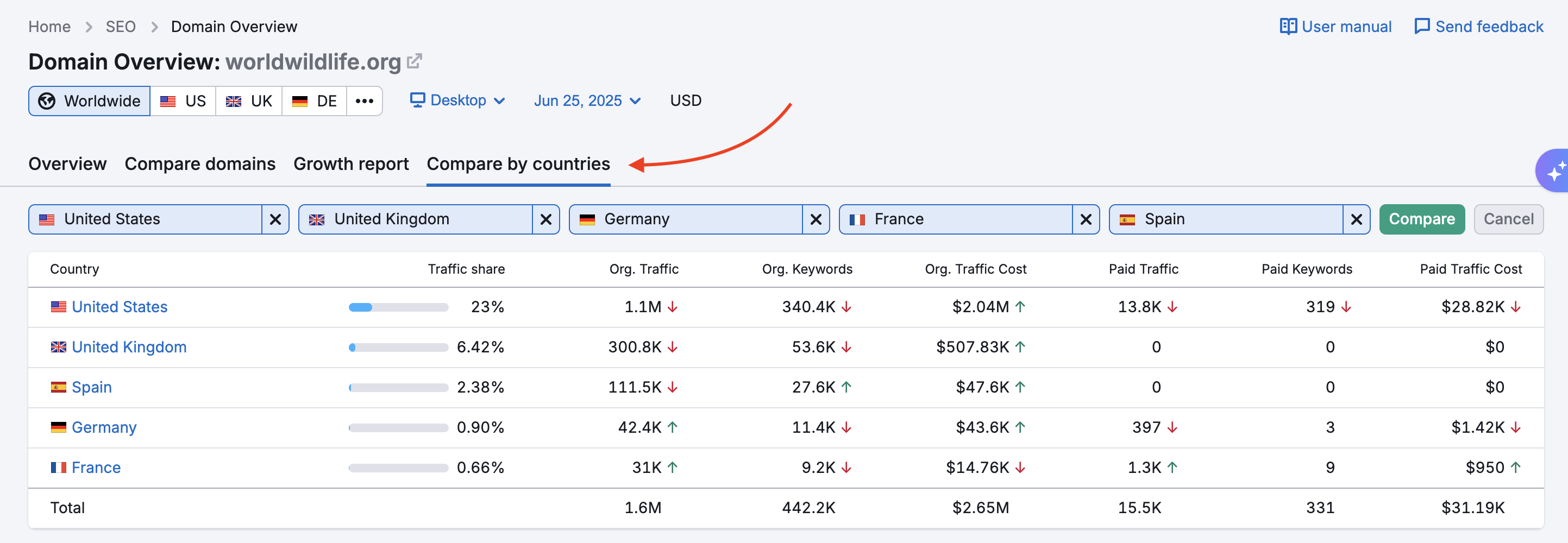The height and width of the screenshot is (543, 1568).
Task: Select the UK flag database filter
Action: (x=248, y=100)
